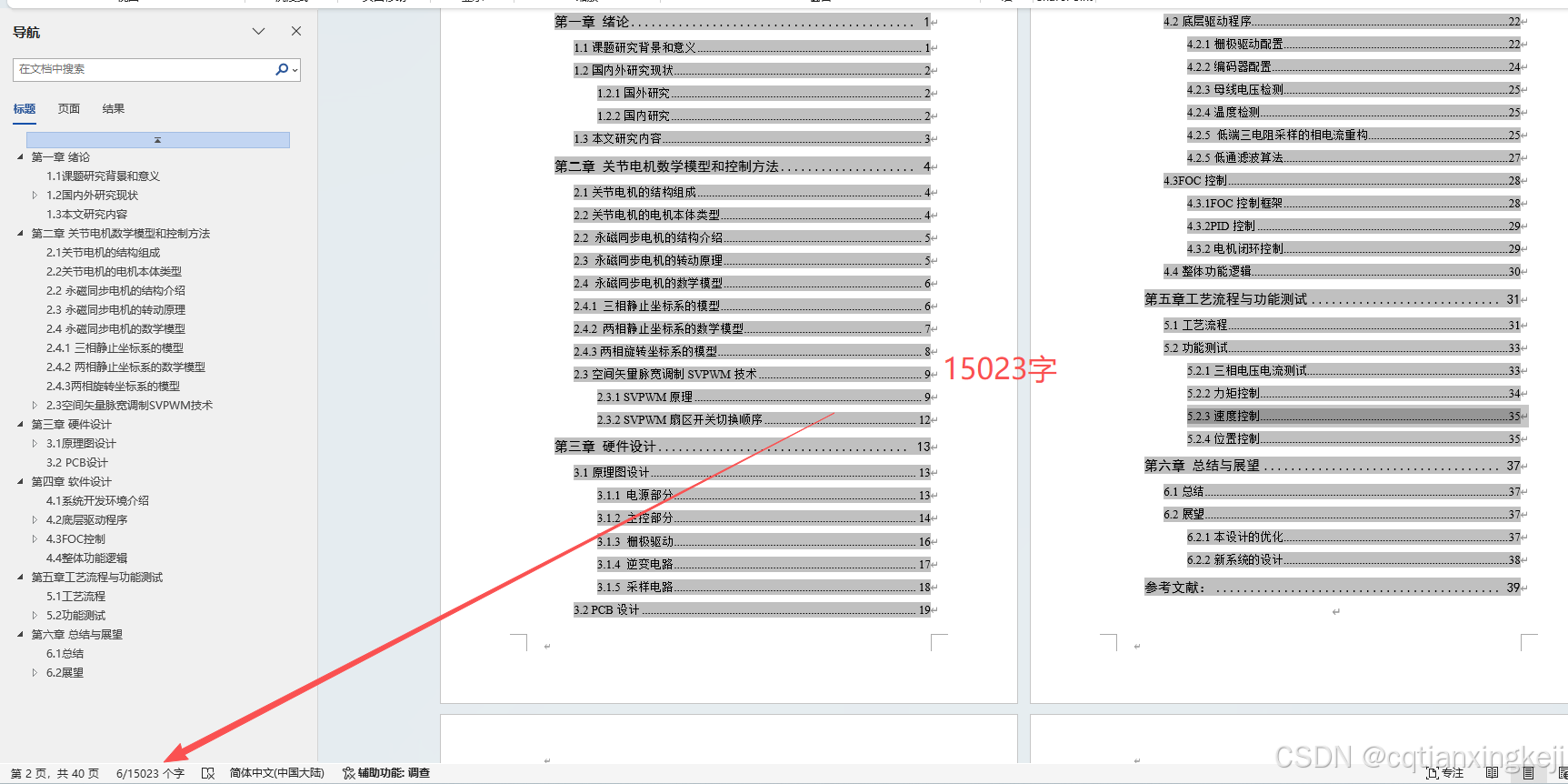Collapse the 第一章 绪论 heading triangle
Viewport: 1568px width, 784px height.
[20, 156]
